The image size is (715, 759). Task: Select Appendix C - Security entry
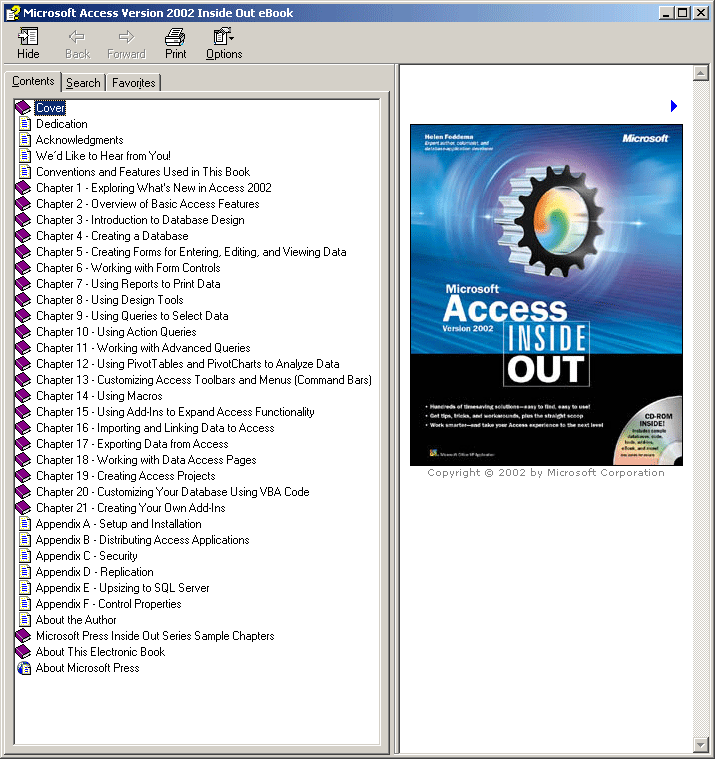coord(86,556)
